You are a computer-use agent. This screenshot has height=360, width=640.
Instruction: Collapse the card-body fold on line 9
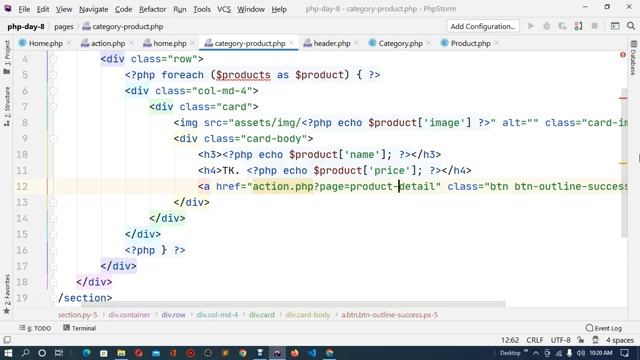click(53, 139)
